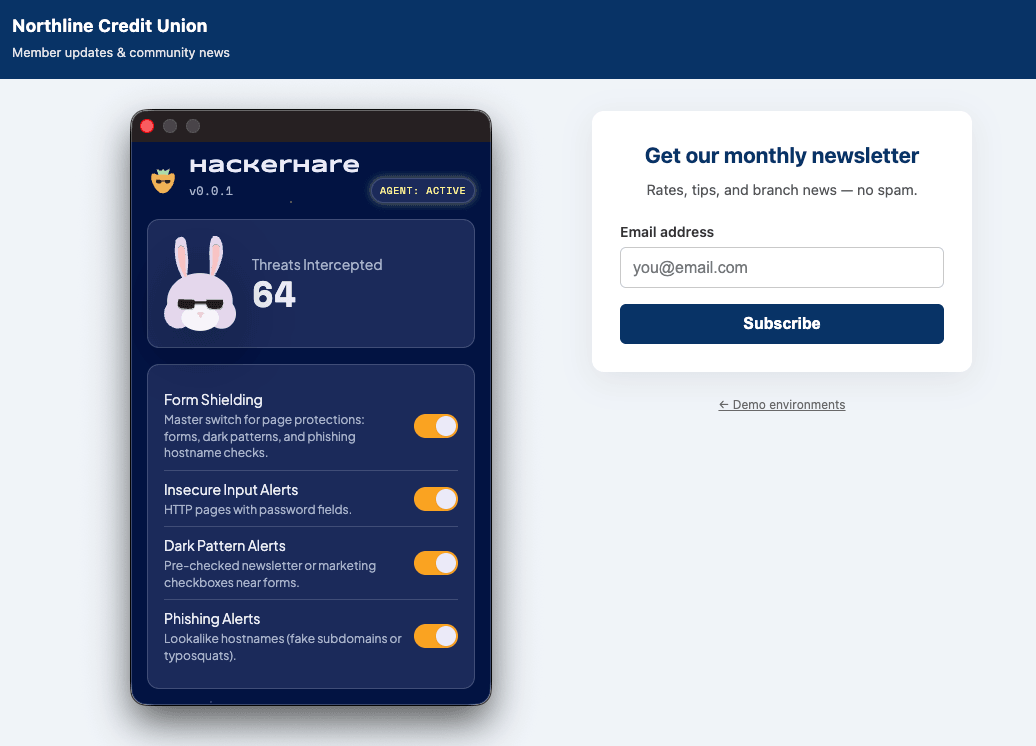Click the Phishing Alerts label
The image size is (1036, 746).
pos(211,618)
